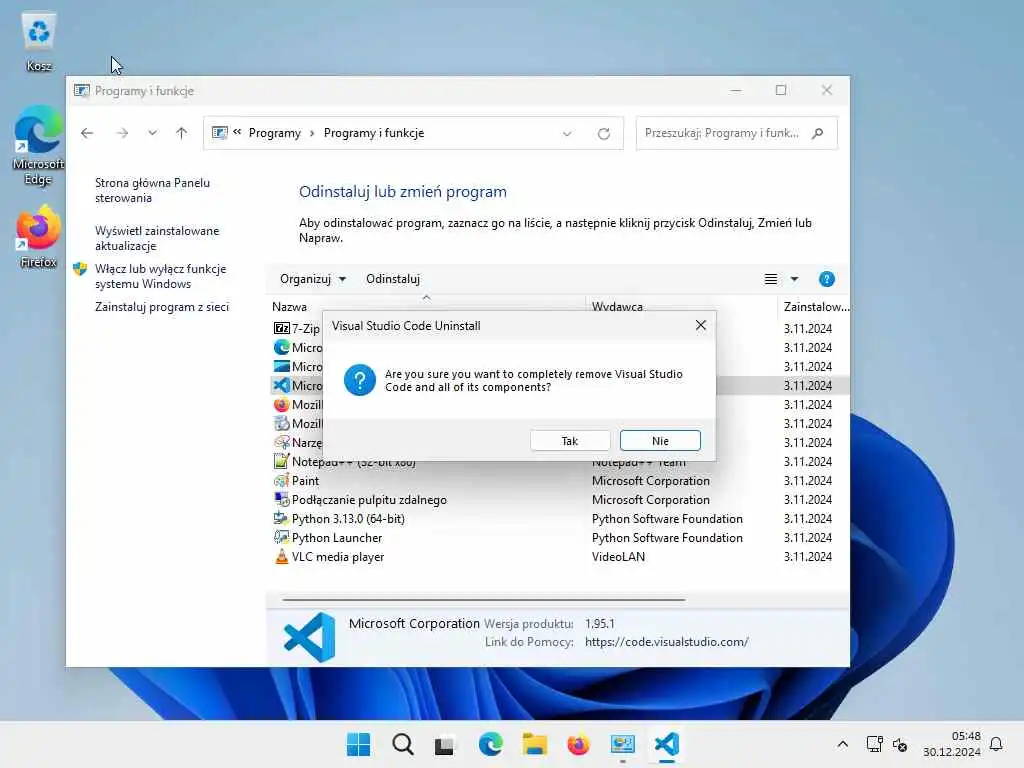Image resolution: width=1024 pixels, height=768 pixels.
Task: Select Programy i funkcje breadcrumb
Action: coord(374,133)
